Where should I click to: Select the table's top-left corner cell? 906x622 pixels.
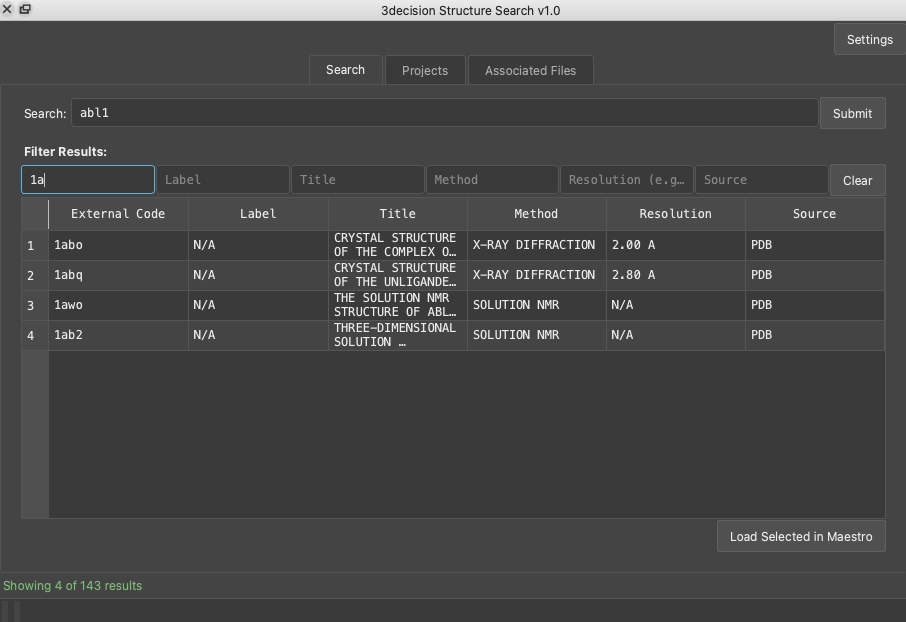35,214
